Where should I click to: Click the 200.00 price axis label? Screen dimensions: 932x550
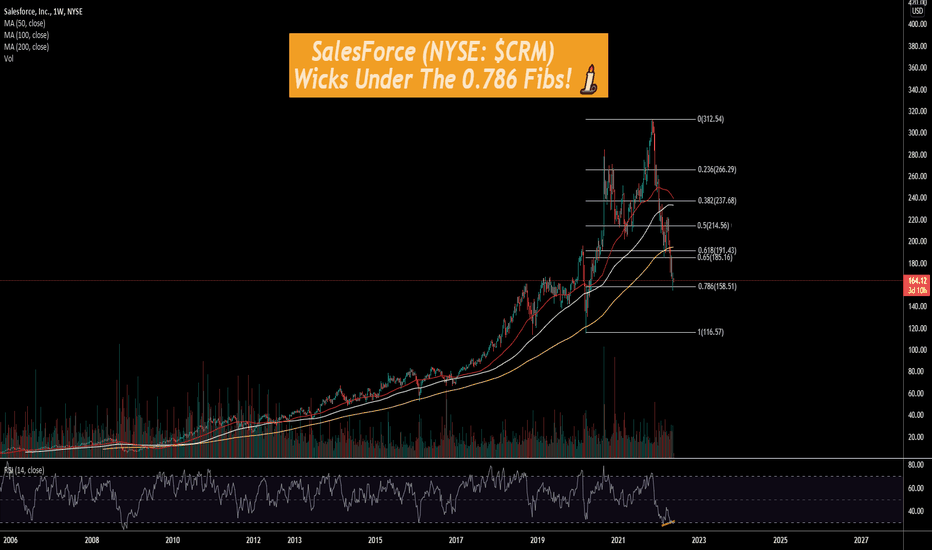click(917, 241)
